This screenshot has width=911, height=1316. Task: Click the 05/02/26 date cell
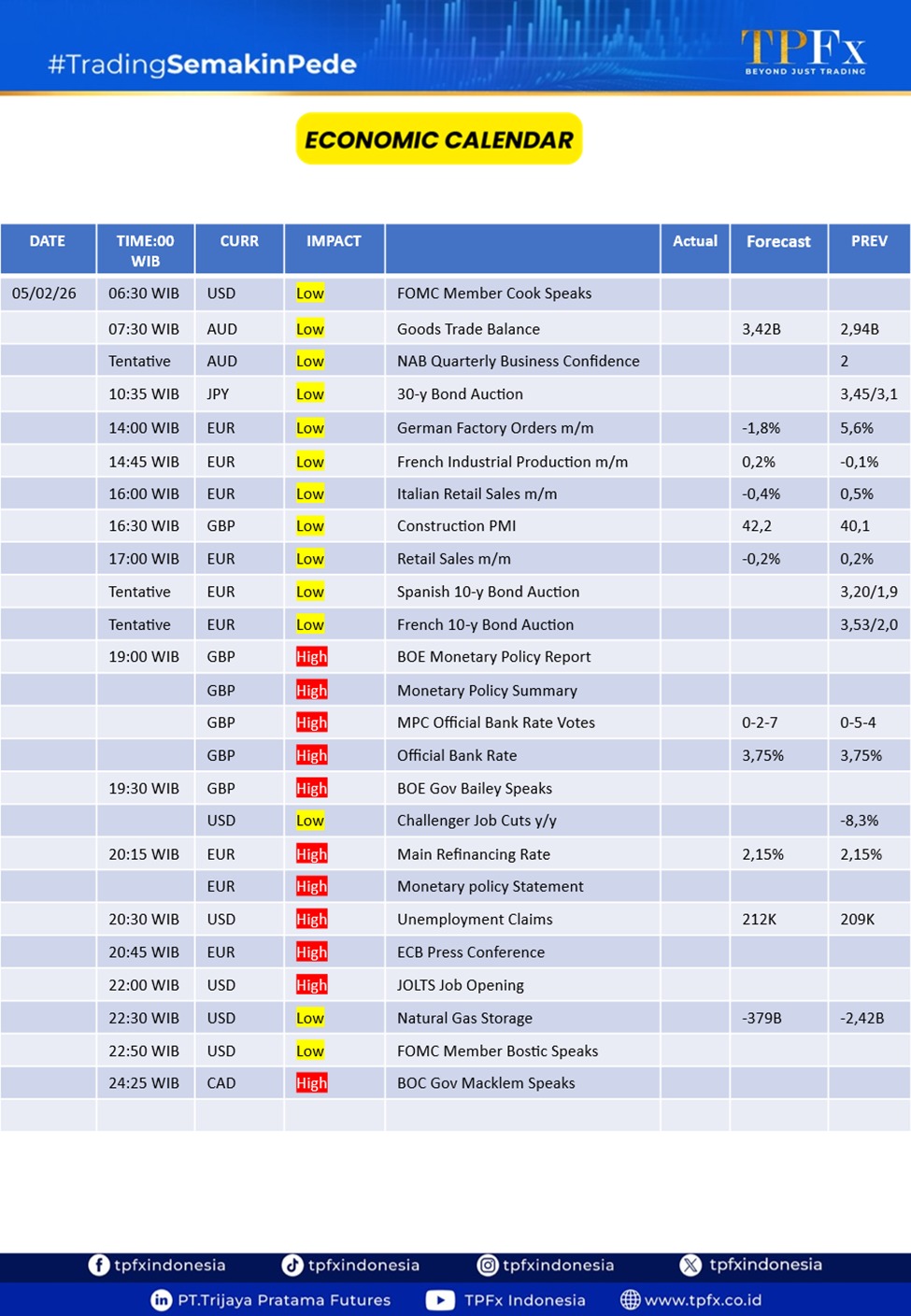pyautogui.click(x=44, y=293)
